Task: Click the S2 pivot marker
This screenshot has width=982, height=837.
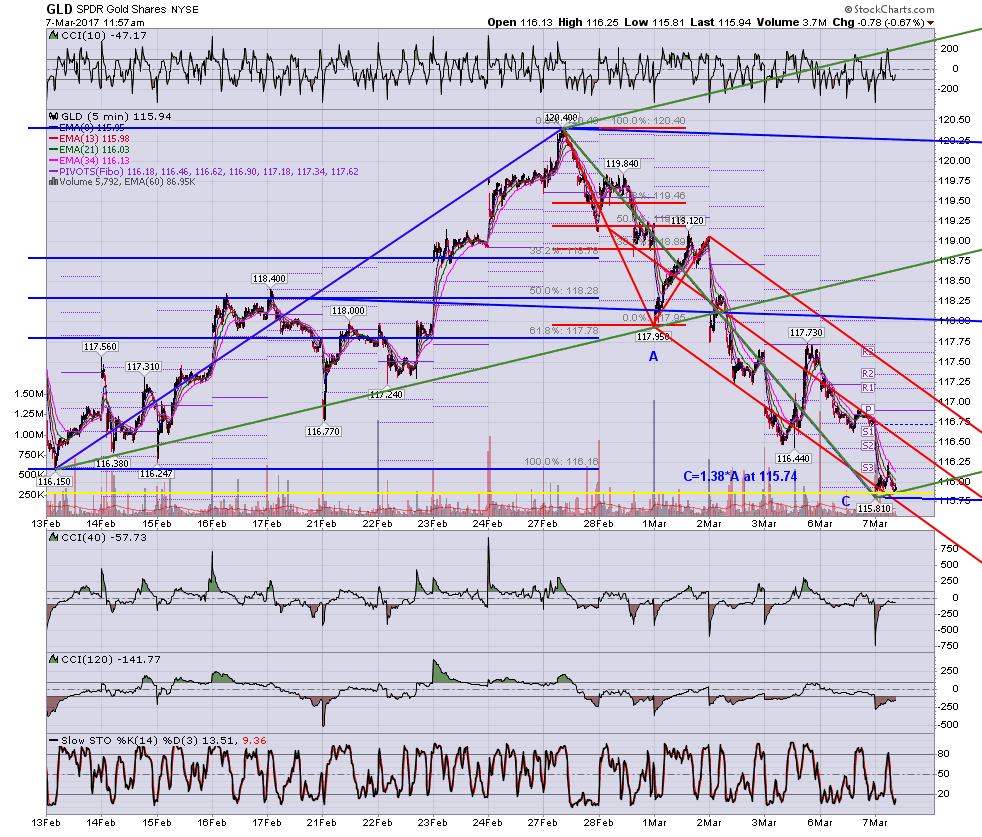Action: pos(867,446)
